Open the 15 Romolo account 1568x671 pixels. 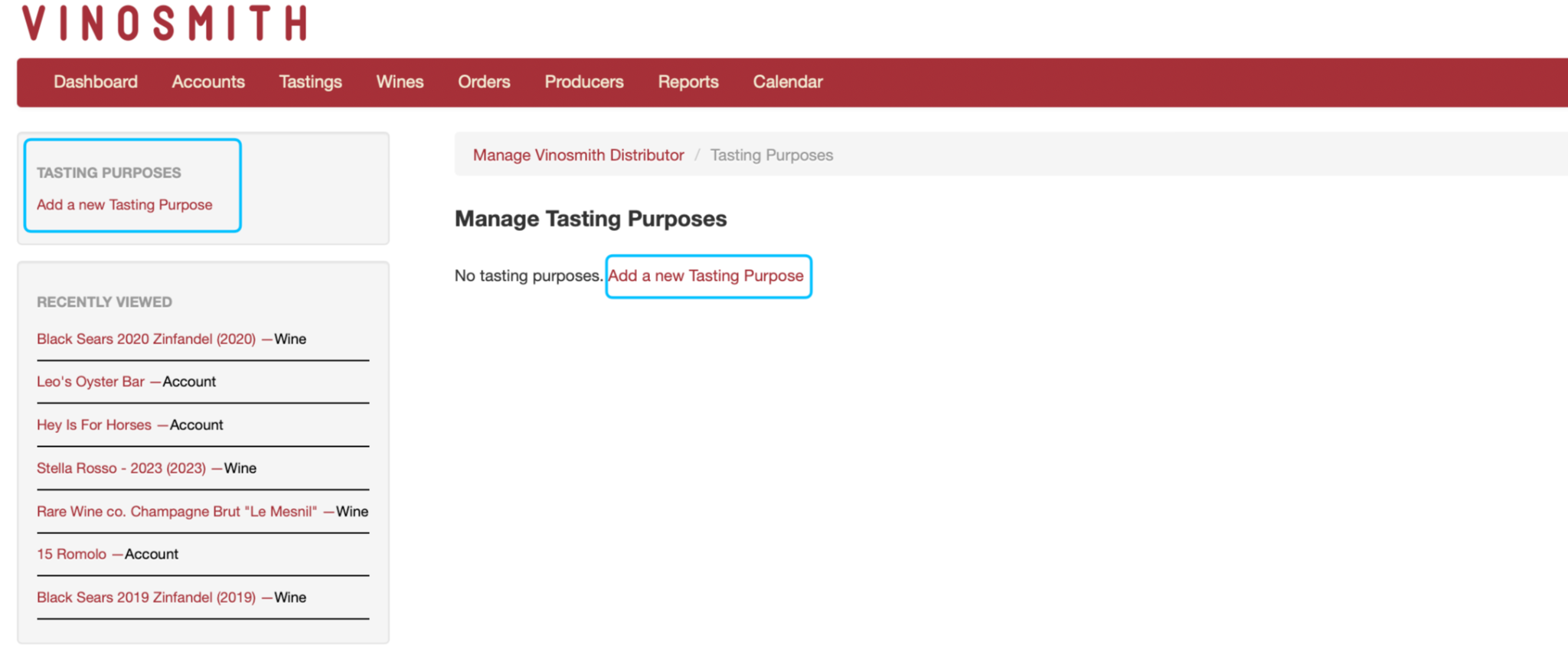71,554
